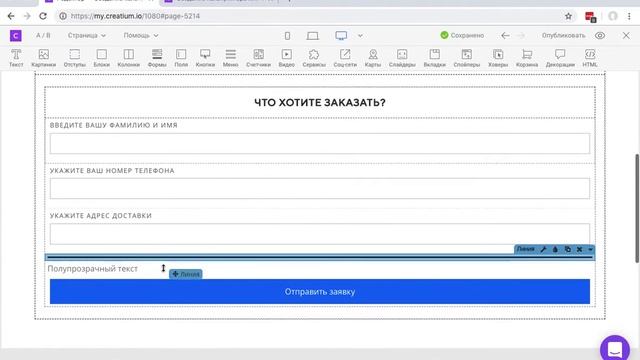The image size is (640, 360).
Task: Switch to desktop monitor preview
Action: pyautogui.click(x=341, y=36)
